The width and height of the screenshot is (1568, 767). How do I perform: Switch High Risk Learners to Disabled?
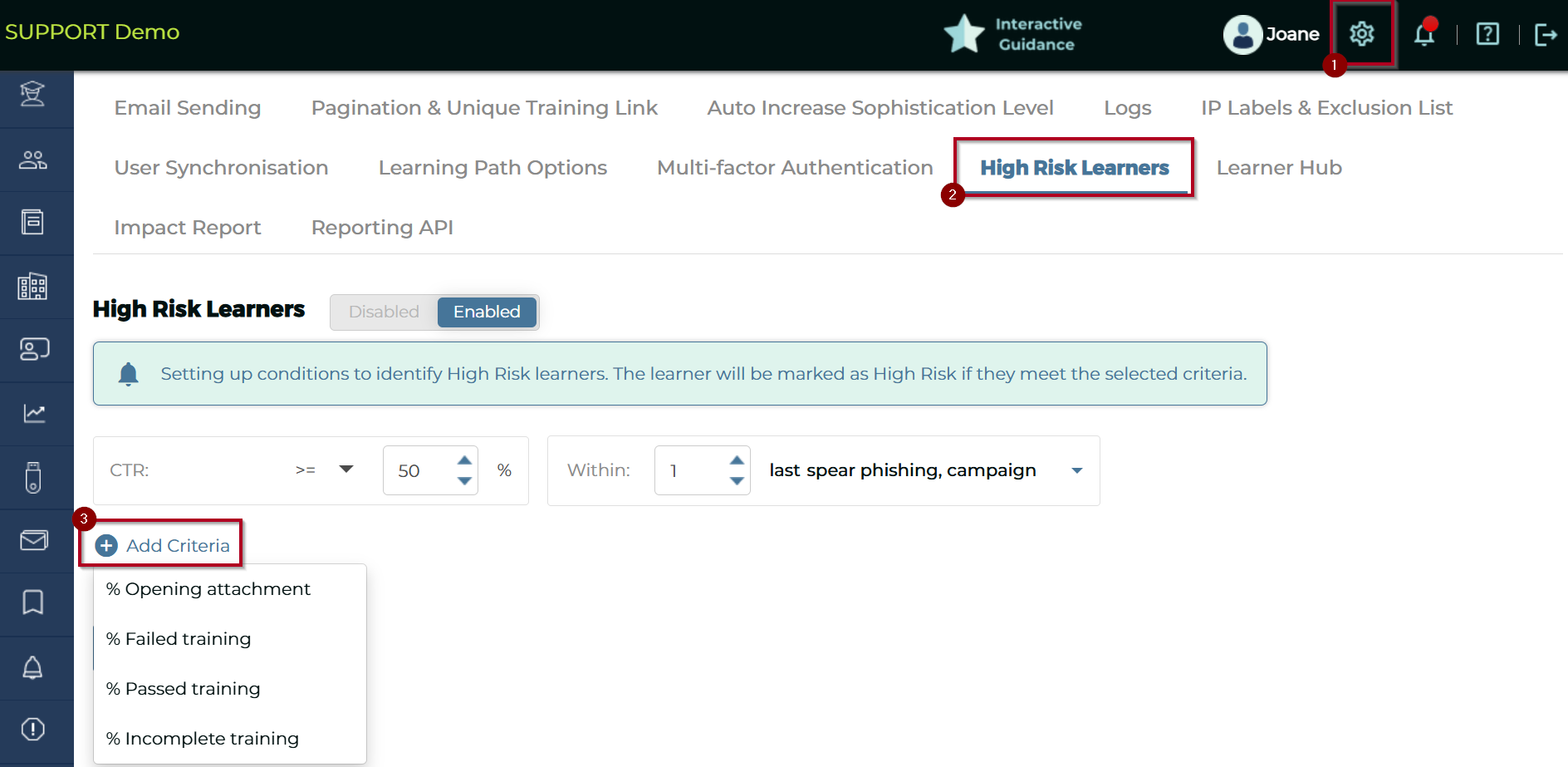[x=384, y=312]
